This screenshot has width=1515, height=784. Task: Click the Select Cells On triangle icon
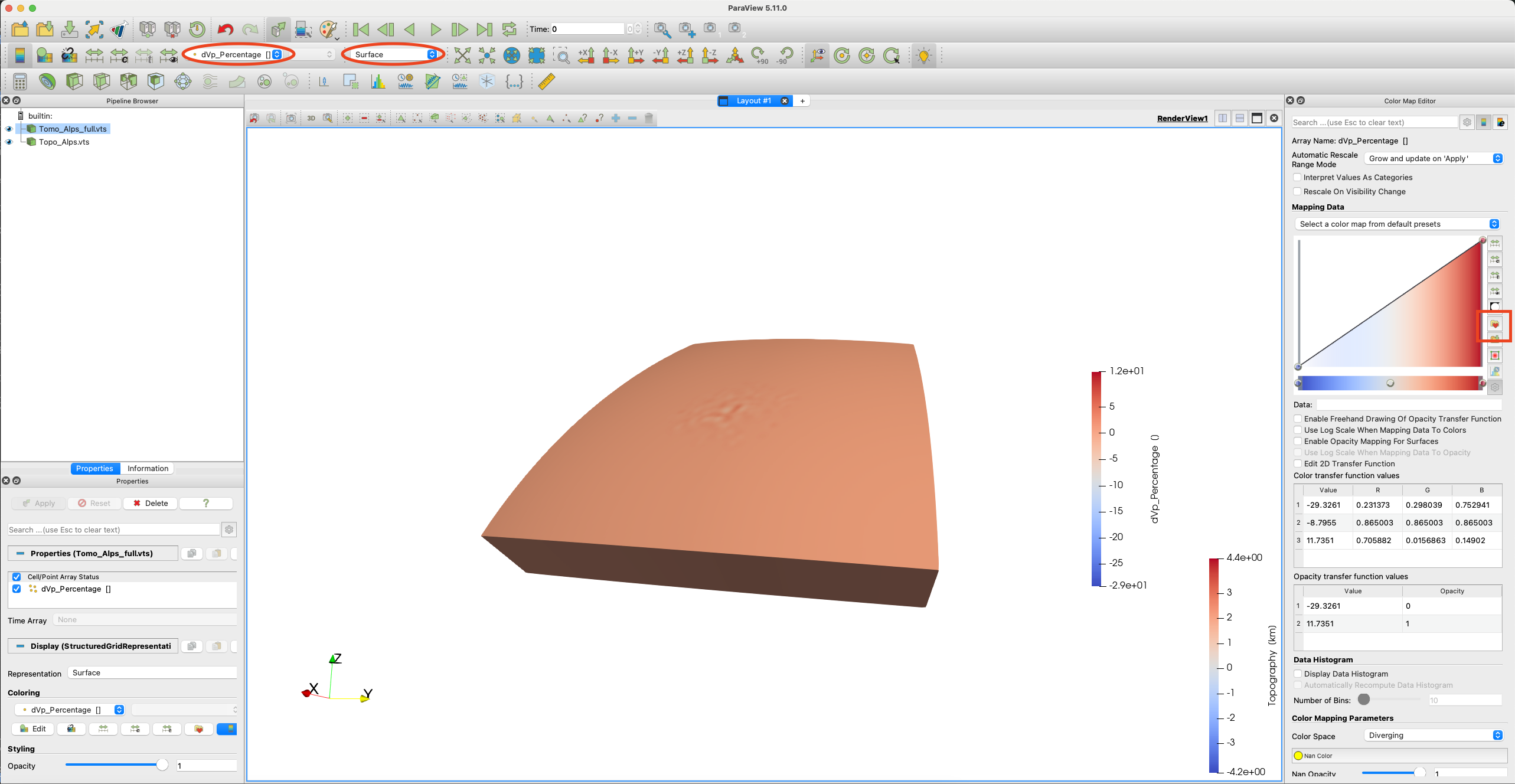(x=401, y=118)
